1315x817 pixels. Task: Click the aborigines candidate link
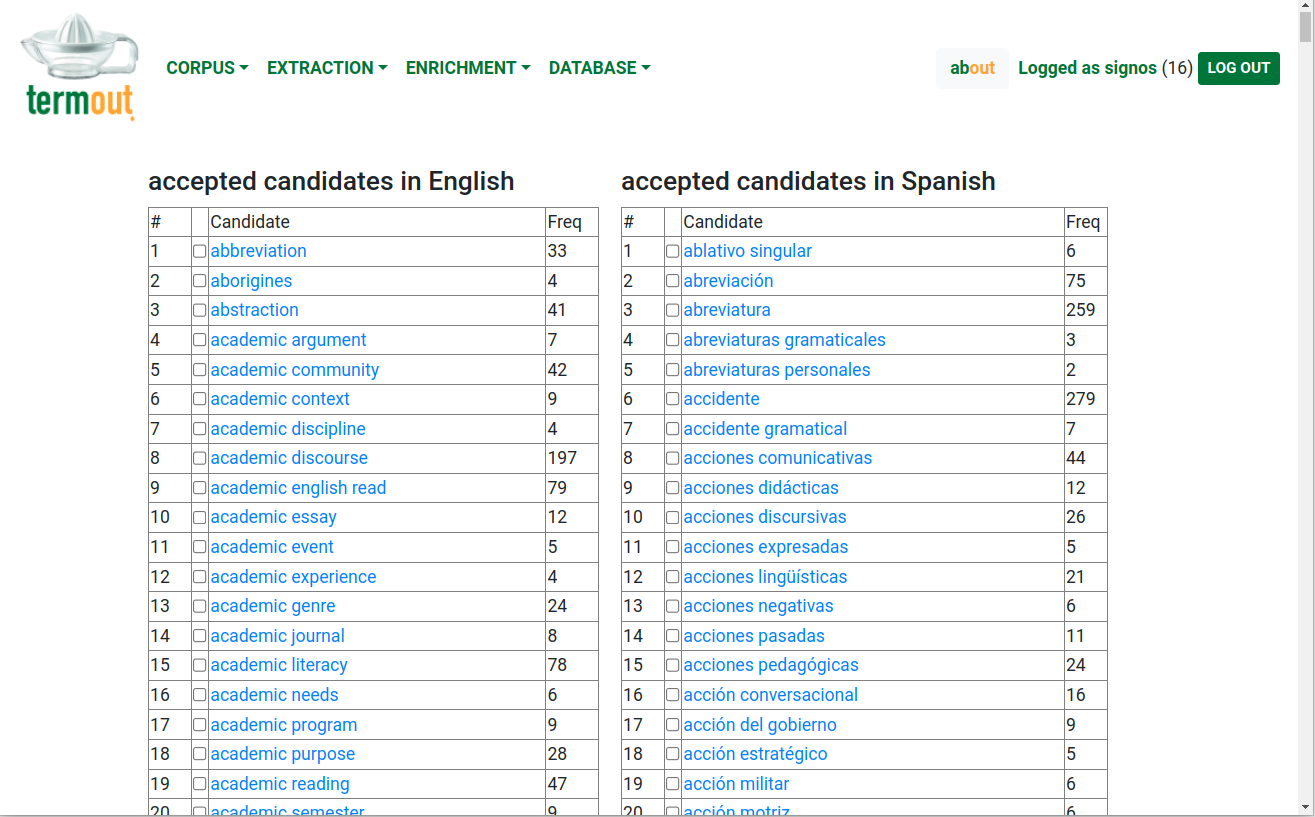[251, 281]
